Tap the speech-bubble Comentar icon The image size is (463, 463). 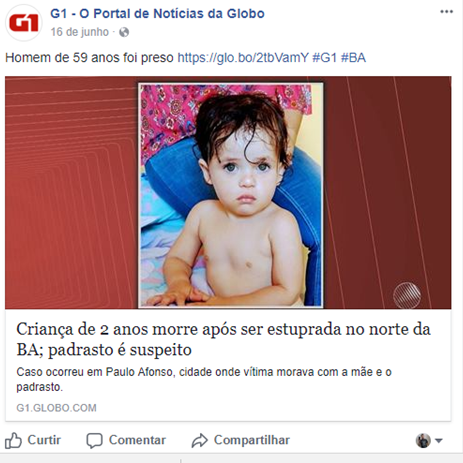pyautogui.click(x=94, y=441)
